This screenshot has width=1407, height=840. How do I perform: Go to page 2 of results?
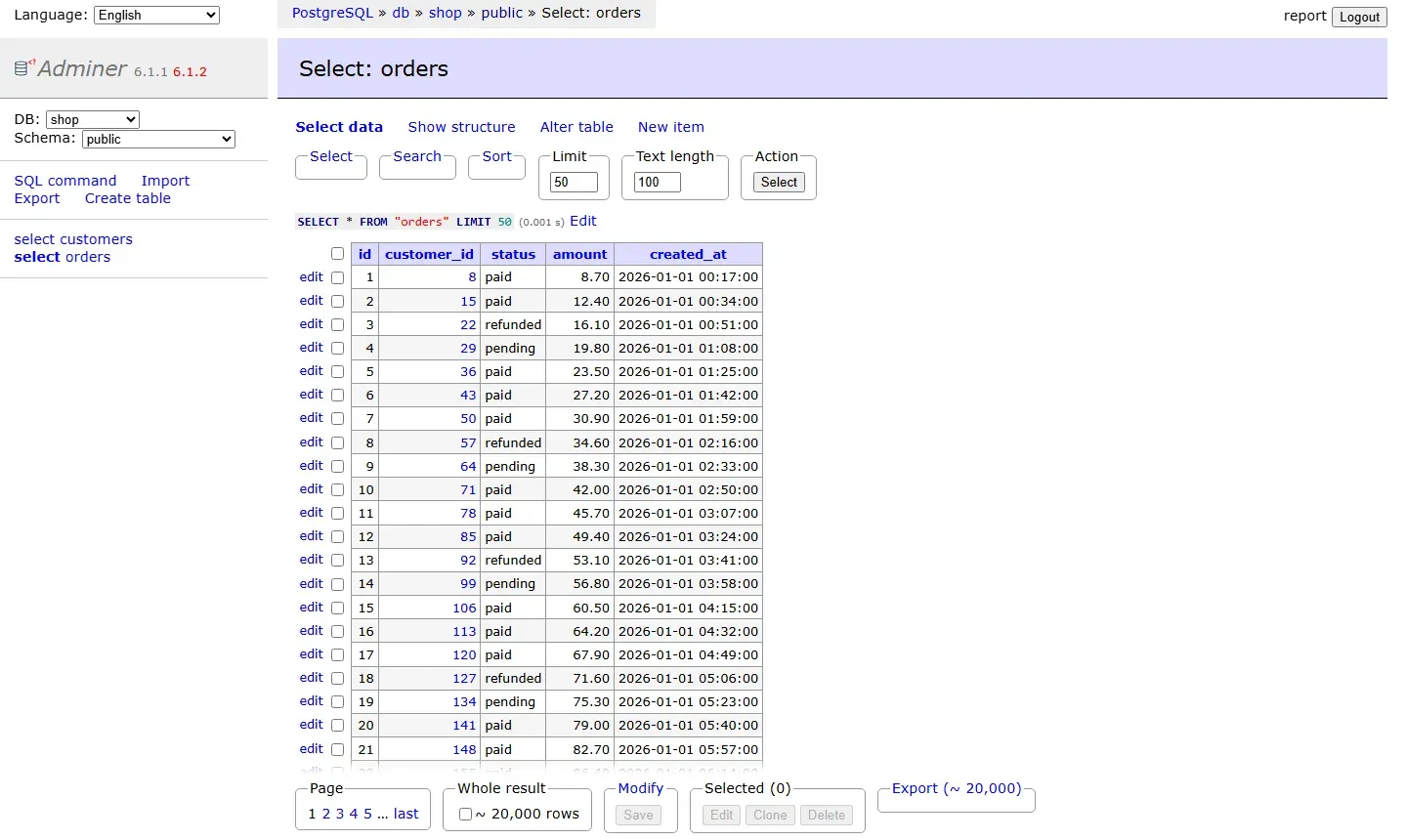[x=326, y=814]
